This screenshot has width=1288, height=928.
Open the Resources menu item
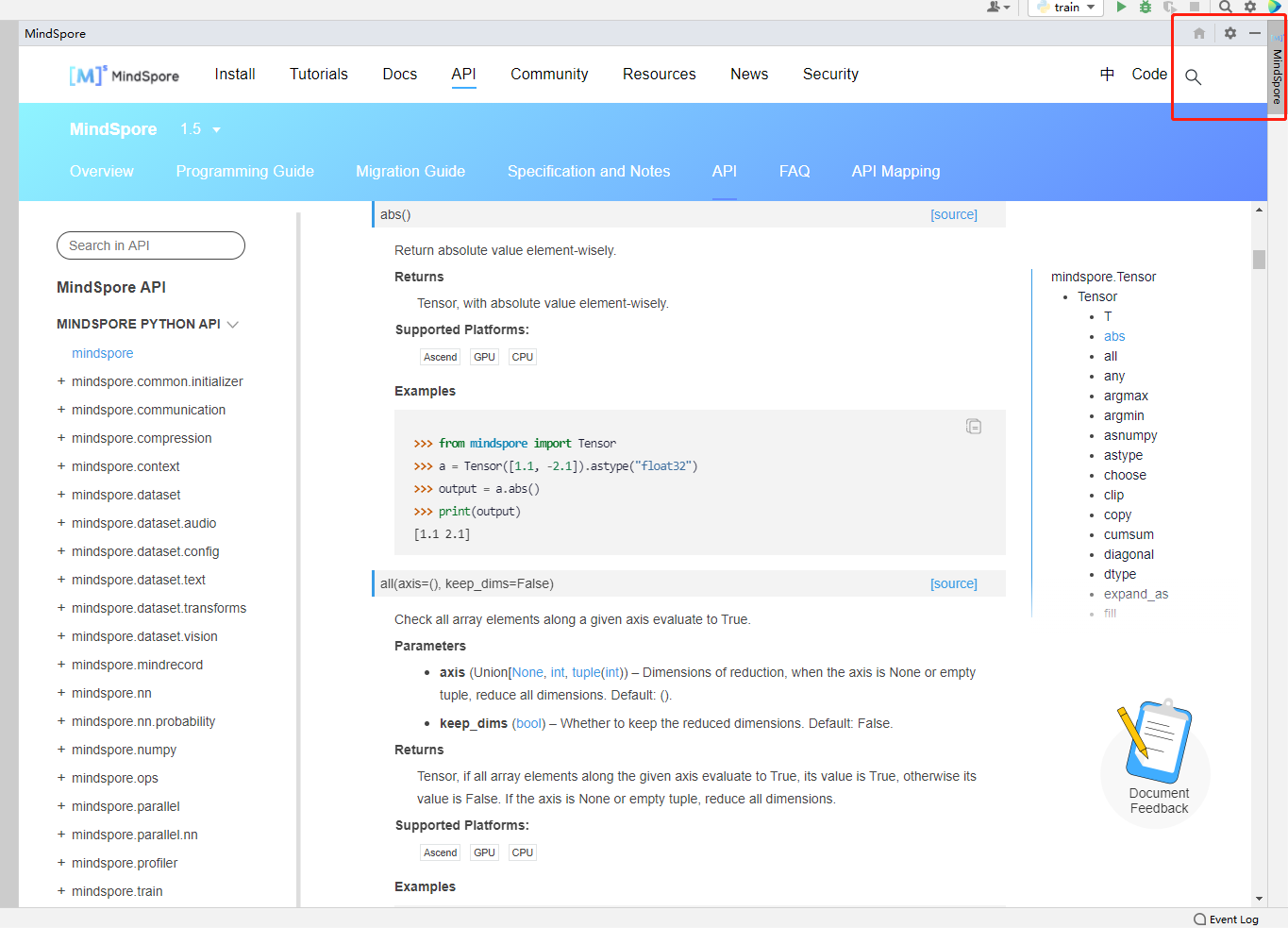(660, 74)
